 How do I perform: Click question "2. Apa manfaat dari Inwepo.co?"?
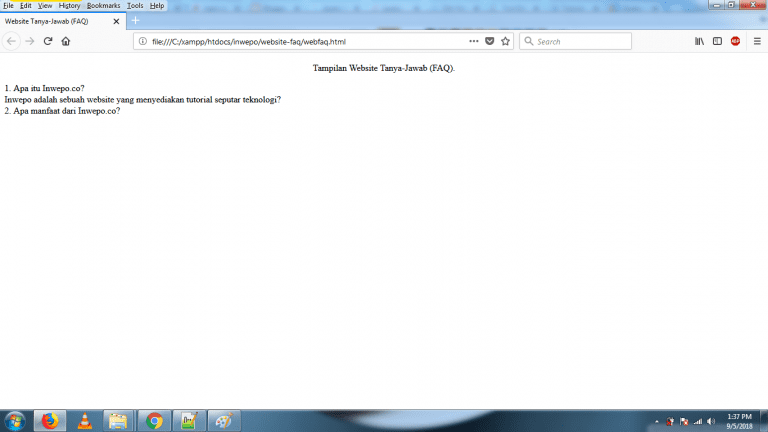coord(62,110)
